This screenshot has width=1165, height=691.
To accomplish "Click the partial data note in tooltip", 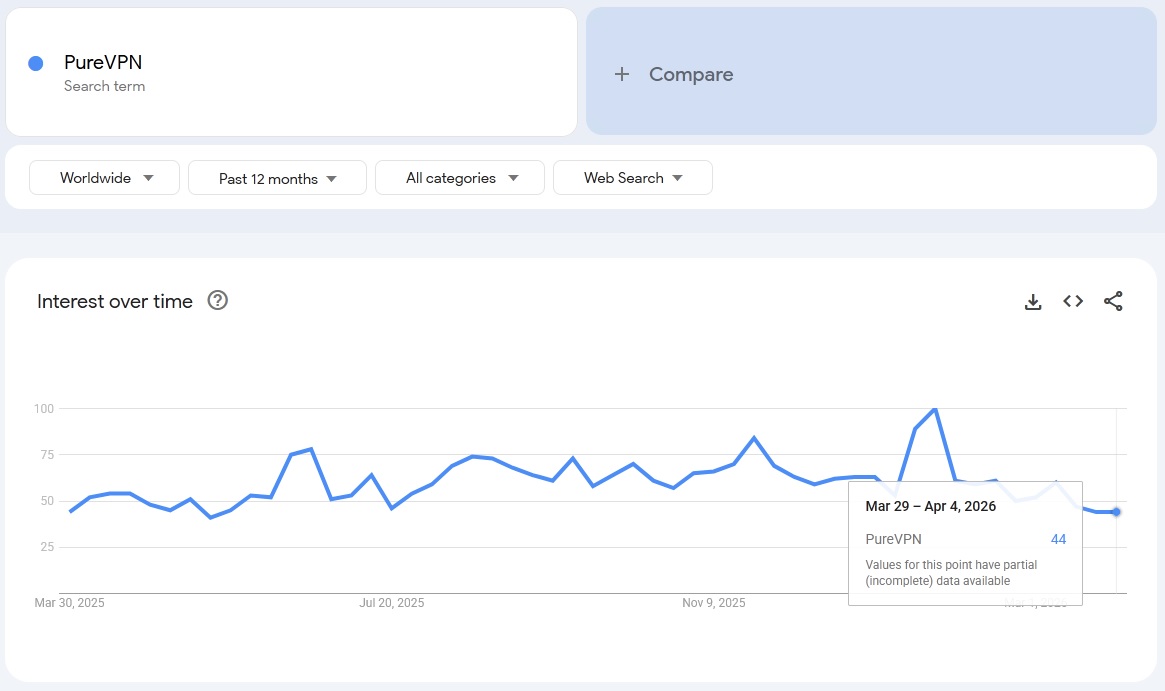I will click(951, 573).
